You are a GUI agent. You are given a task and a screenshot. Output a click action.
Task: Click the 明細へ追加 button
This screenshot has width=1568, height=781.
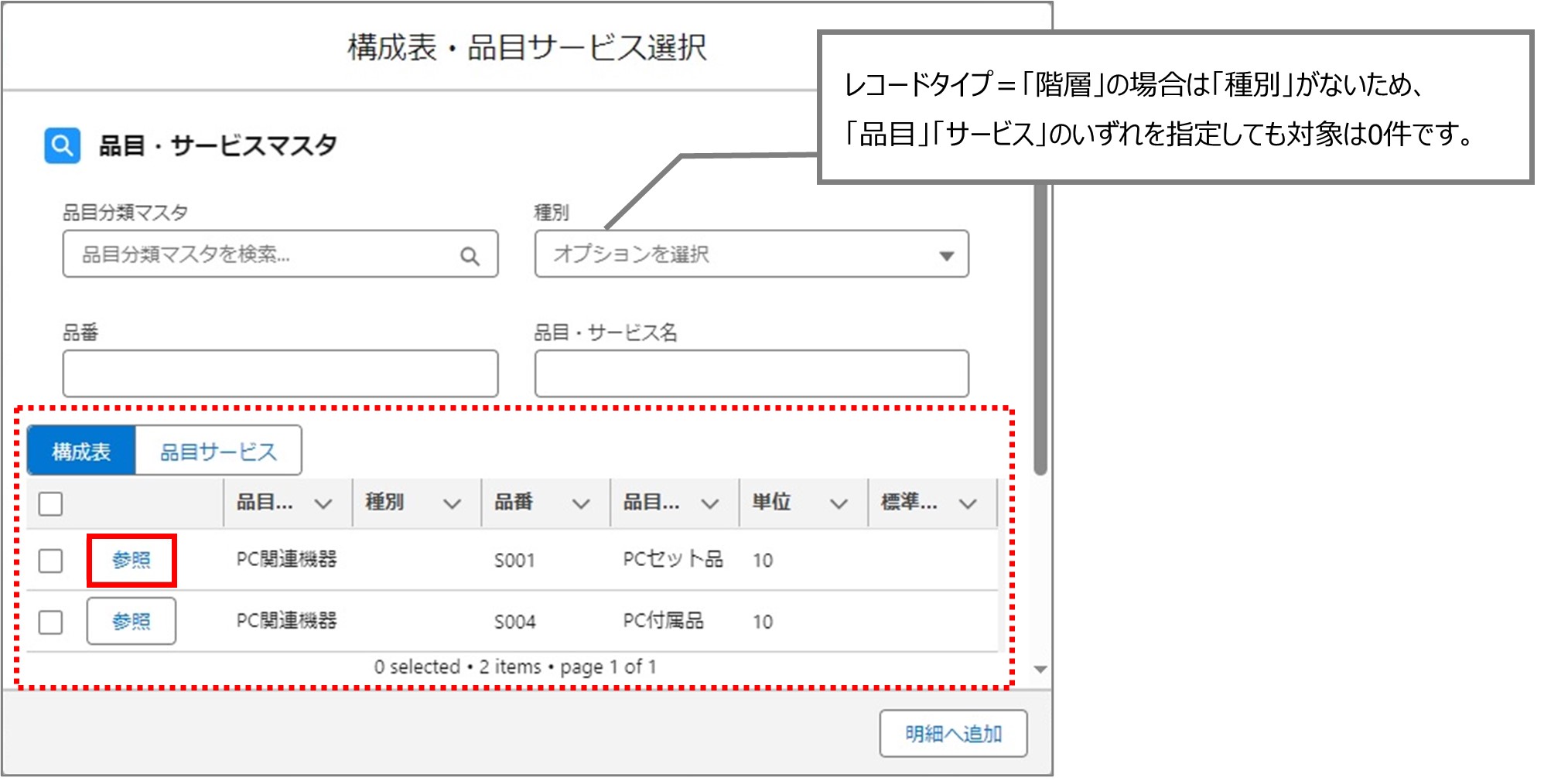click(953, 733)
